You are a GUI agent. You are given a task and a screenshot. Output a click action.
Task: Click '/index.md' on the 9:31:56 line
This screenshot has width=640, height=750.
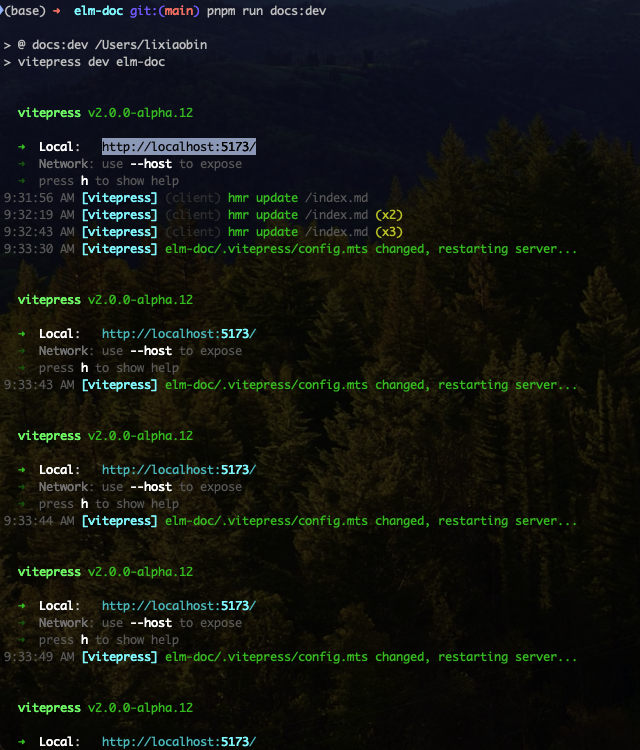coord(337,198)
